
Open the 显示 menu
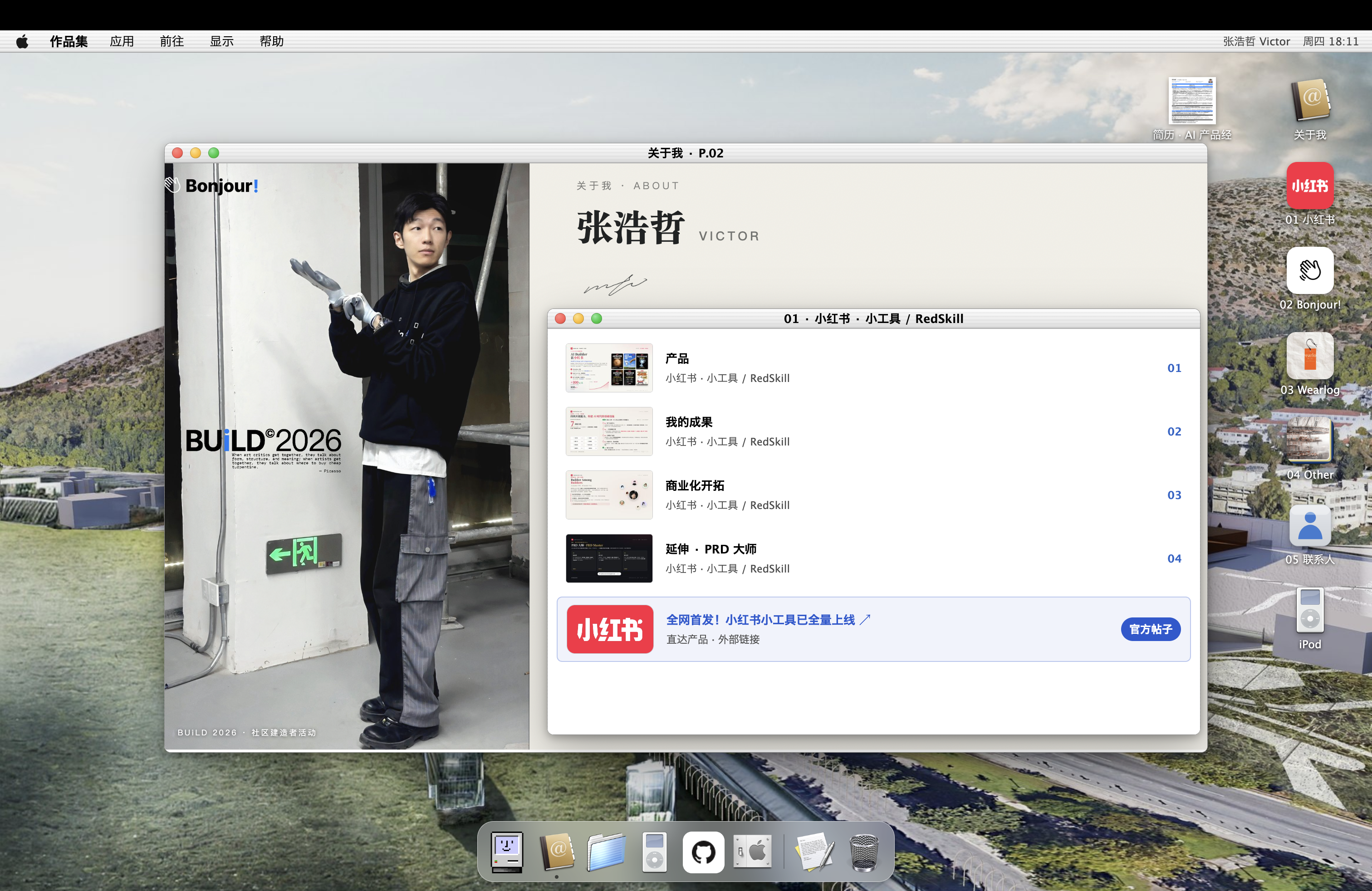click(221, 41)
